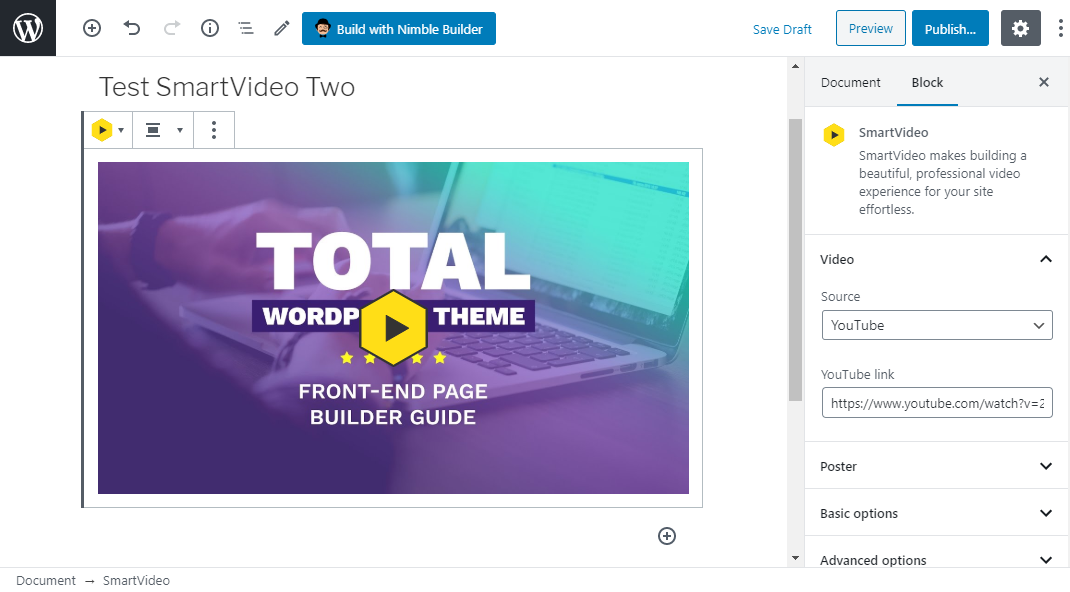Image resolution: width=1070 pixels, height=592 pixels.
Task: Click the yellow hexagon play button
Action: pyautogui.click(x=394, y=328)
